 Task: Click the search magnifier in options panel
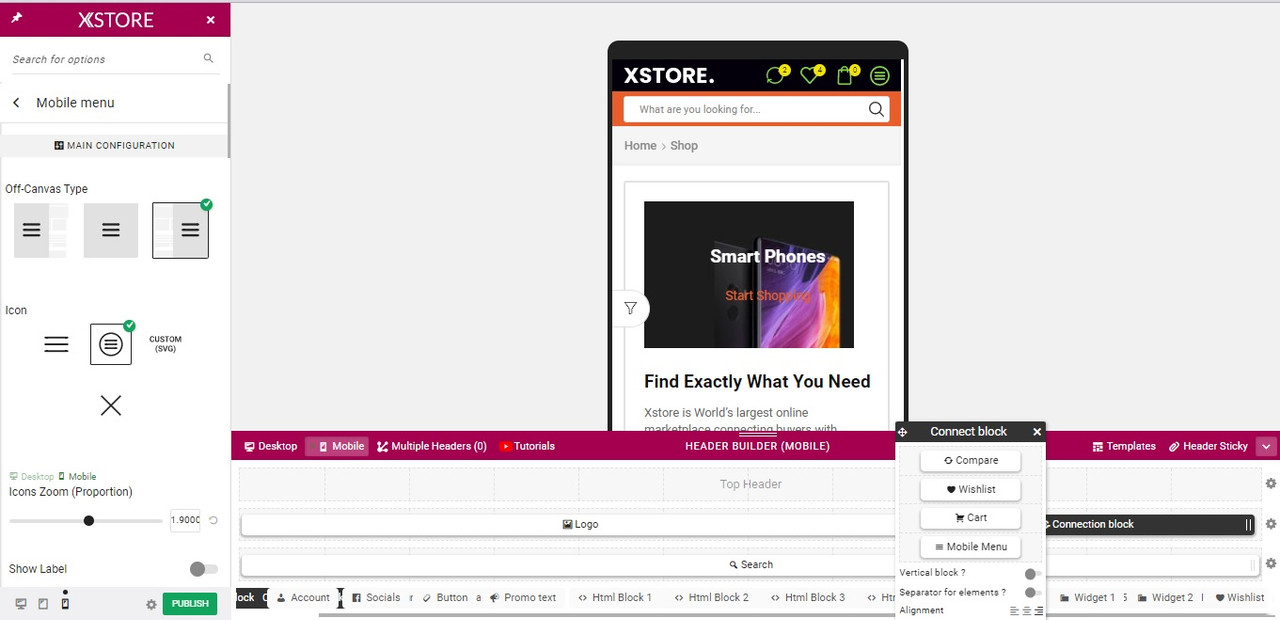point(208,59)
